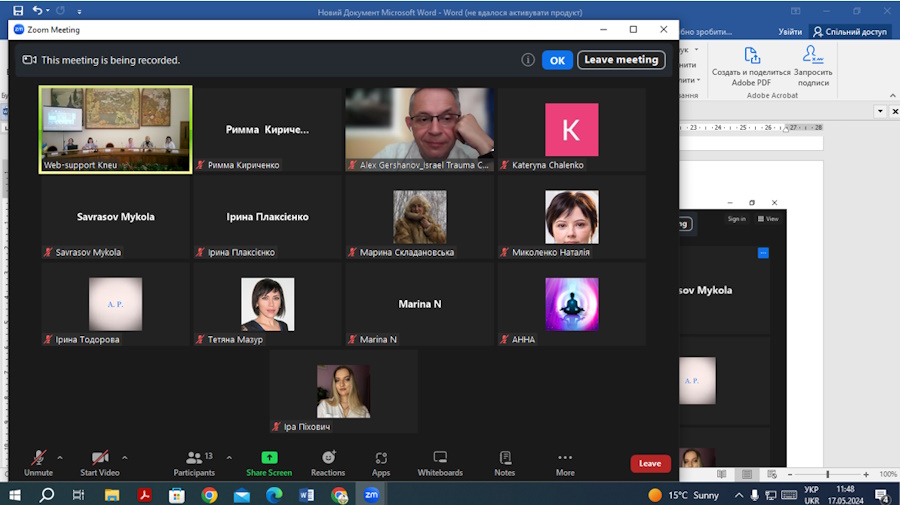Screen dimensions: 900x505
Task: Click Римма Кириченко participant tile
Action: 267,130
